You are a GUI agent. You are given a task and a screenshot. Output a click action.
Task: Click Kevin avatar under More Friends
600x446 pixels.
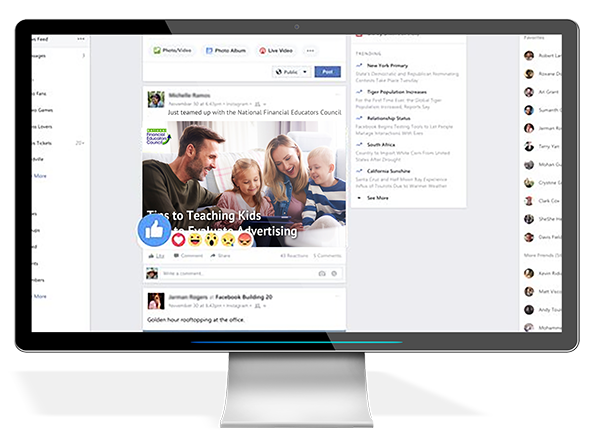click(529, 273)
